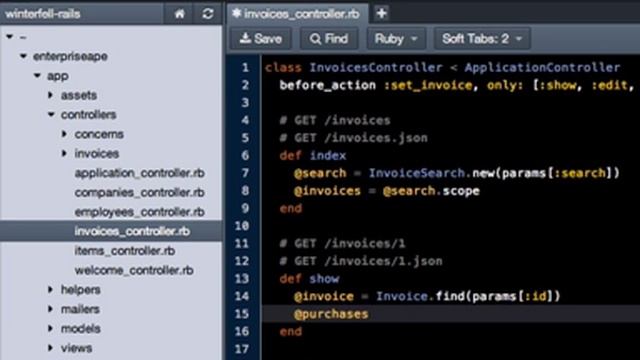Viewport: 640px width, 360px height.
Task: Click 'def show' on line 13
Action: click(309, 279)
